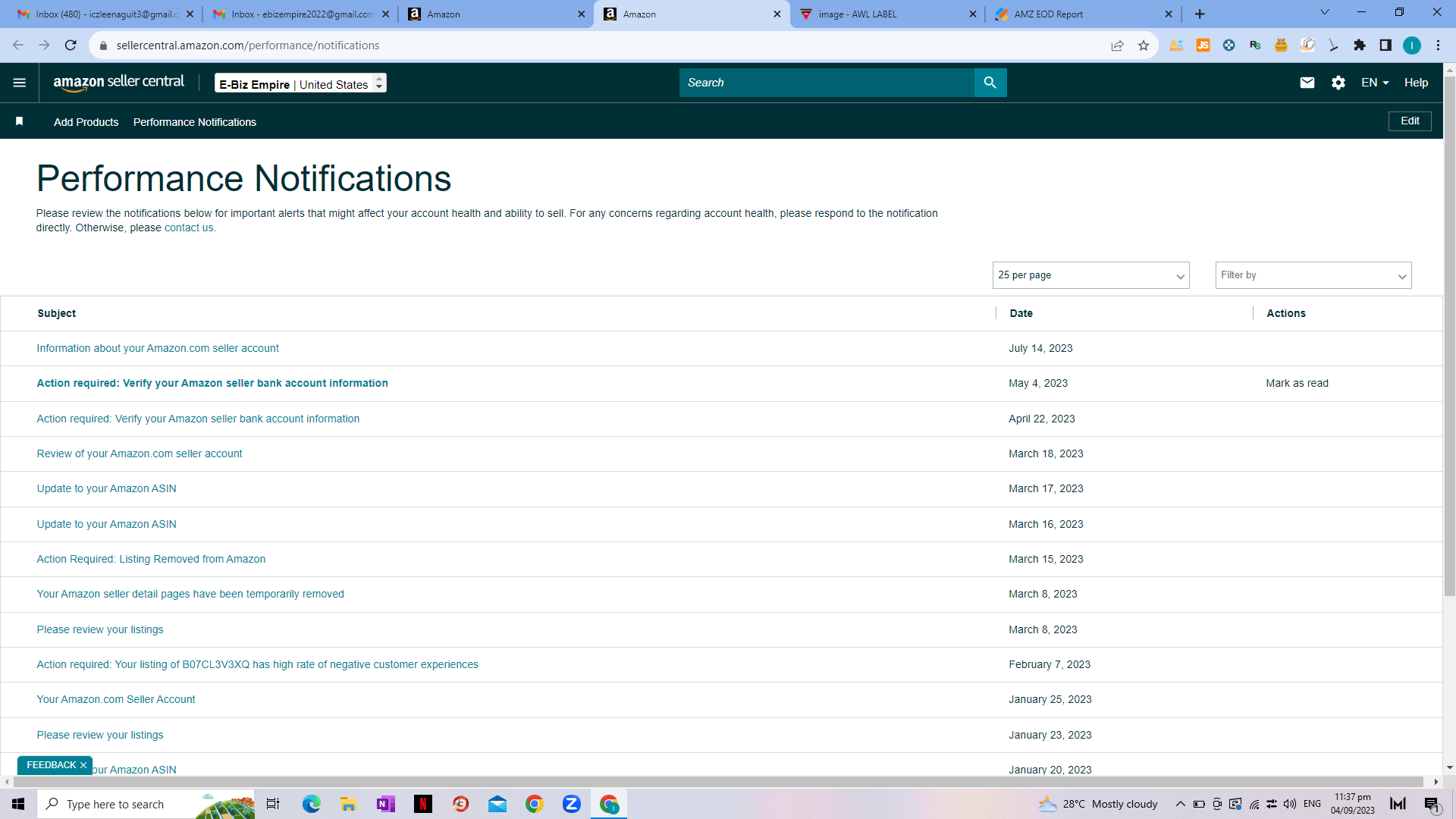Open Add Products in the nav bar
This screenshot has width=1456, height=819.
[86, 122]
